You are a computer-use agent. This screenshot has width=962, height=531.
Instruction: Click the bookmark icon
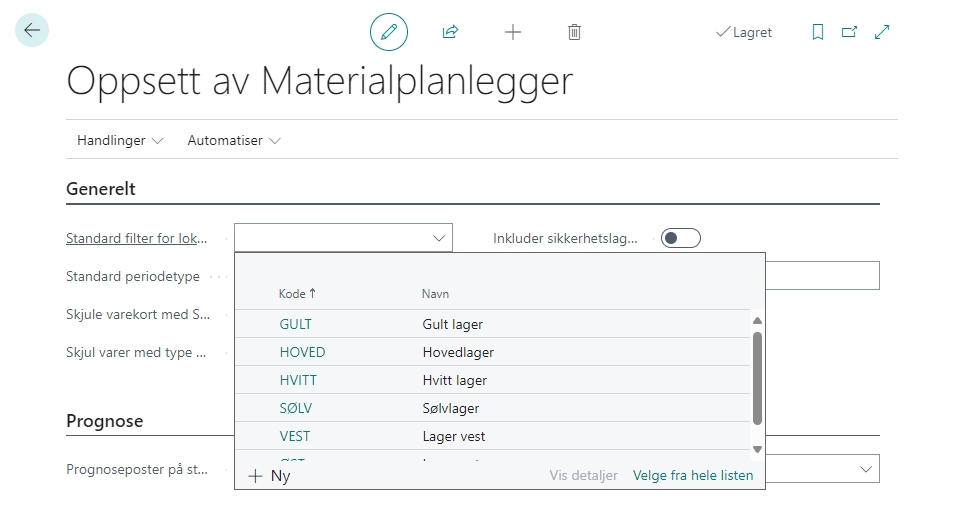click(x=818, y=32)
